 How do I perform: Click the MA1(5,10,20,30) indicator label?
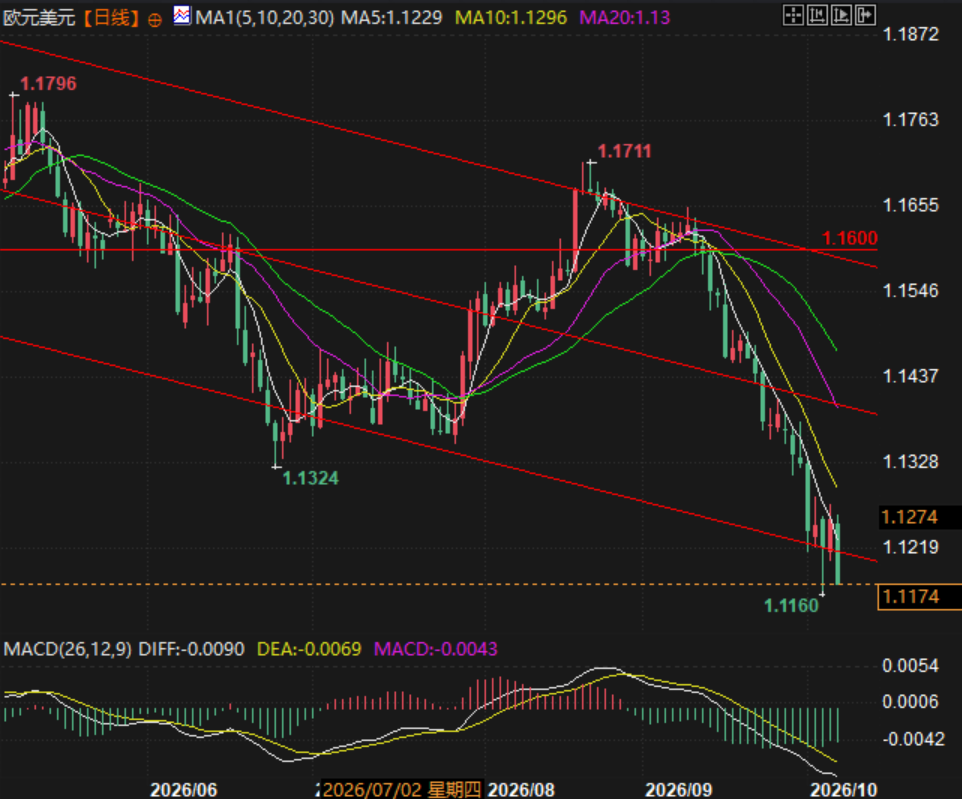(x=265, y=17)
